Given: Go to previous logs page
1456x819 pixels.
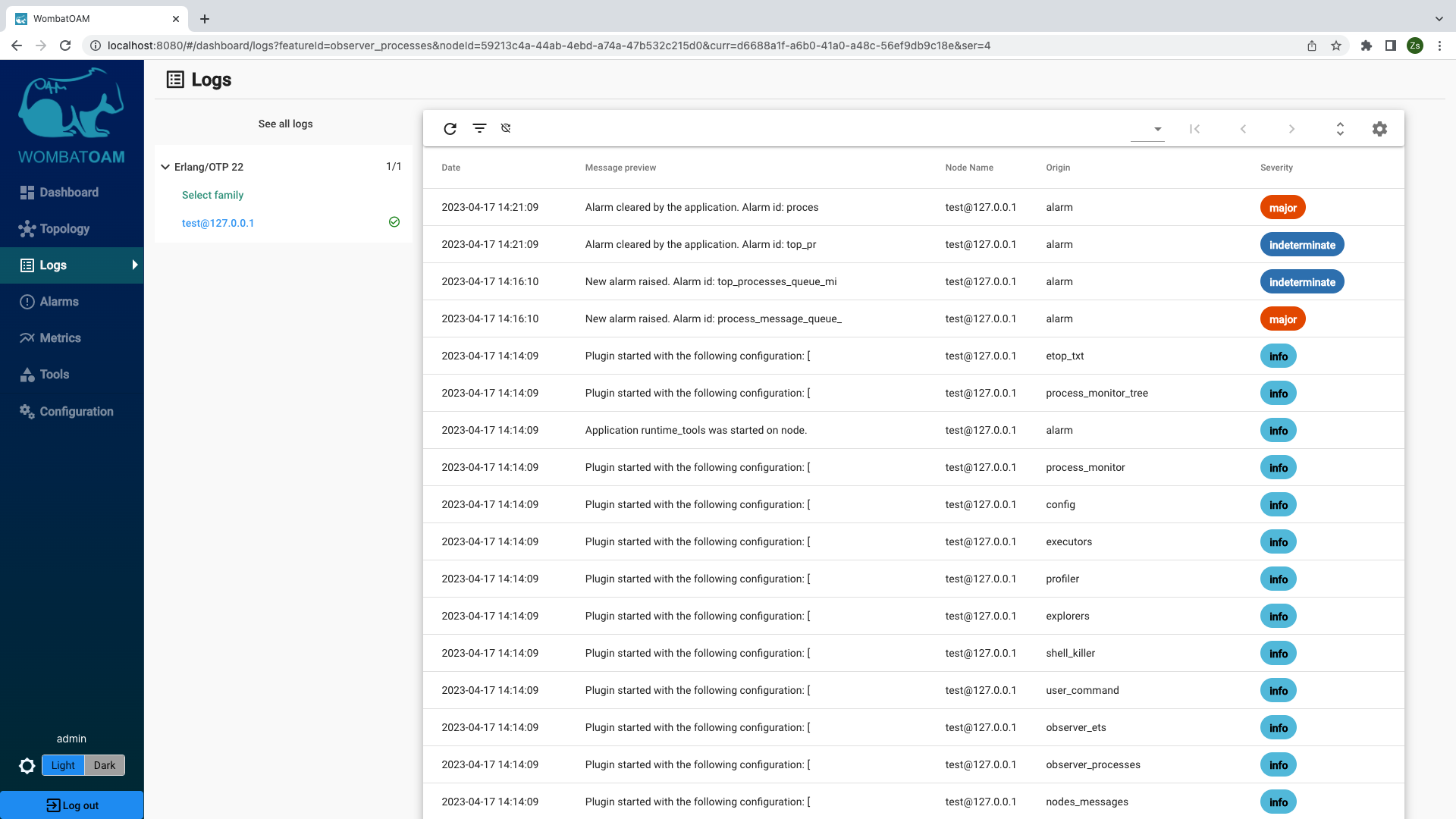Looking at the screenshot, I should (x=1243, y=129).
